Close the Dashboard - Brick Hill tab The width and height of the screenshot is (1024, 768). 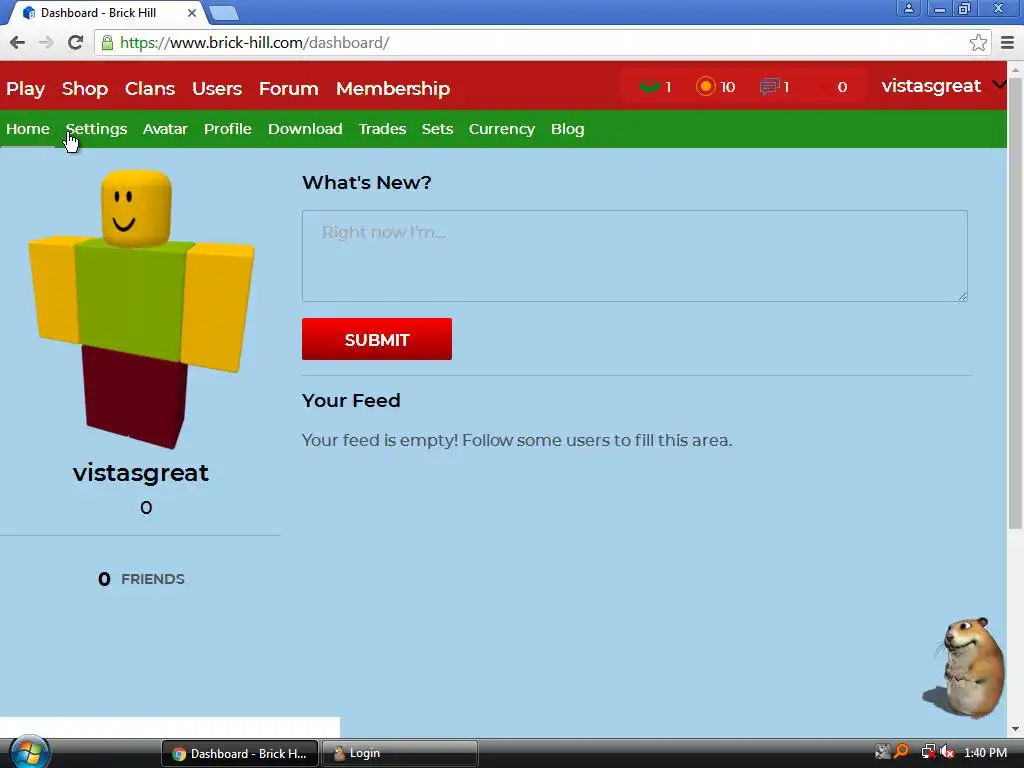point(191,12)
